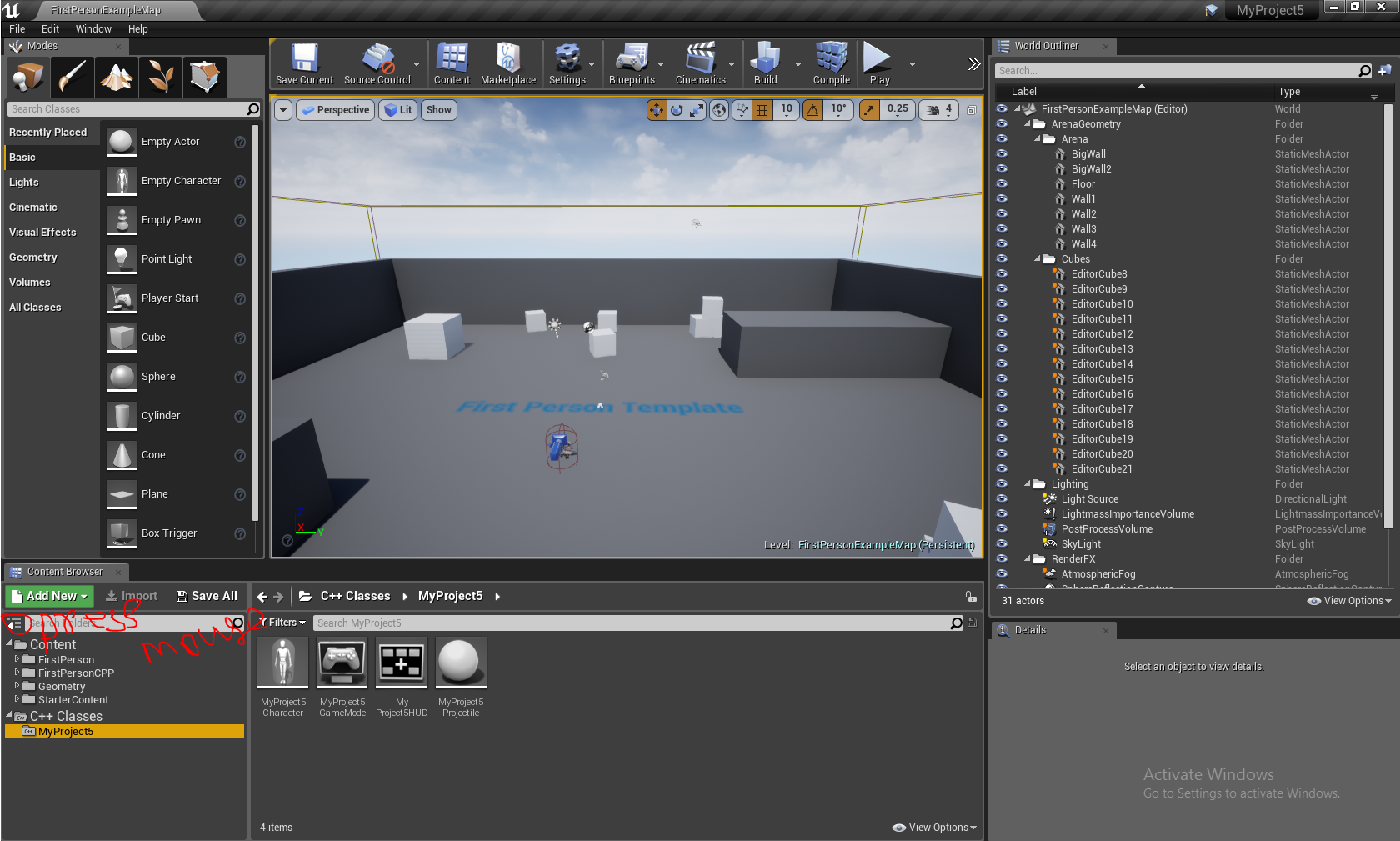Expand the FirstPerson content folder

point(17,659)
